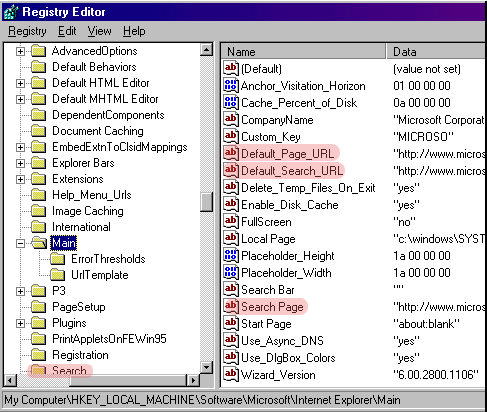Click the string icon beside Wizard_Version
487x412 pixels.
(x=231, y=374)
